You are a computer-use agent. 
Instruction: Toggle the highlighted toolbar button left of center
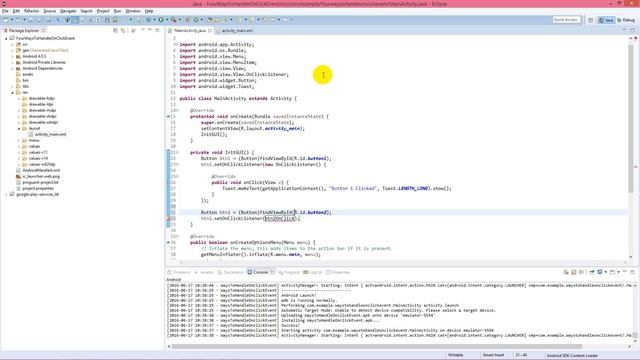tap(75, 20)
